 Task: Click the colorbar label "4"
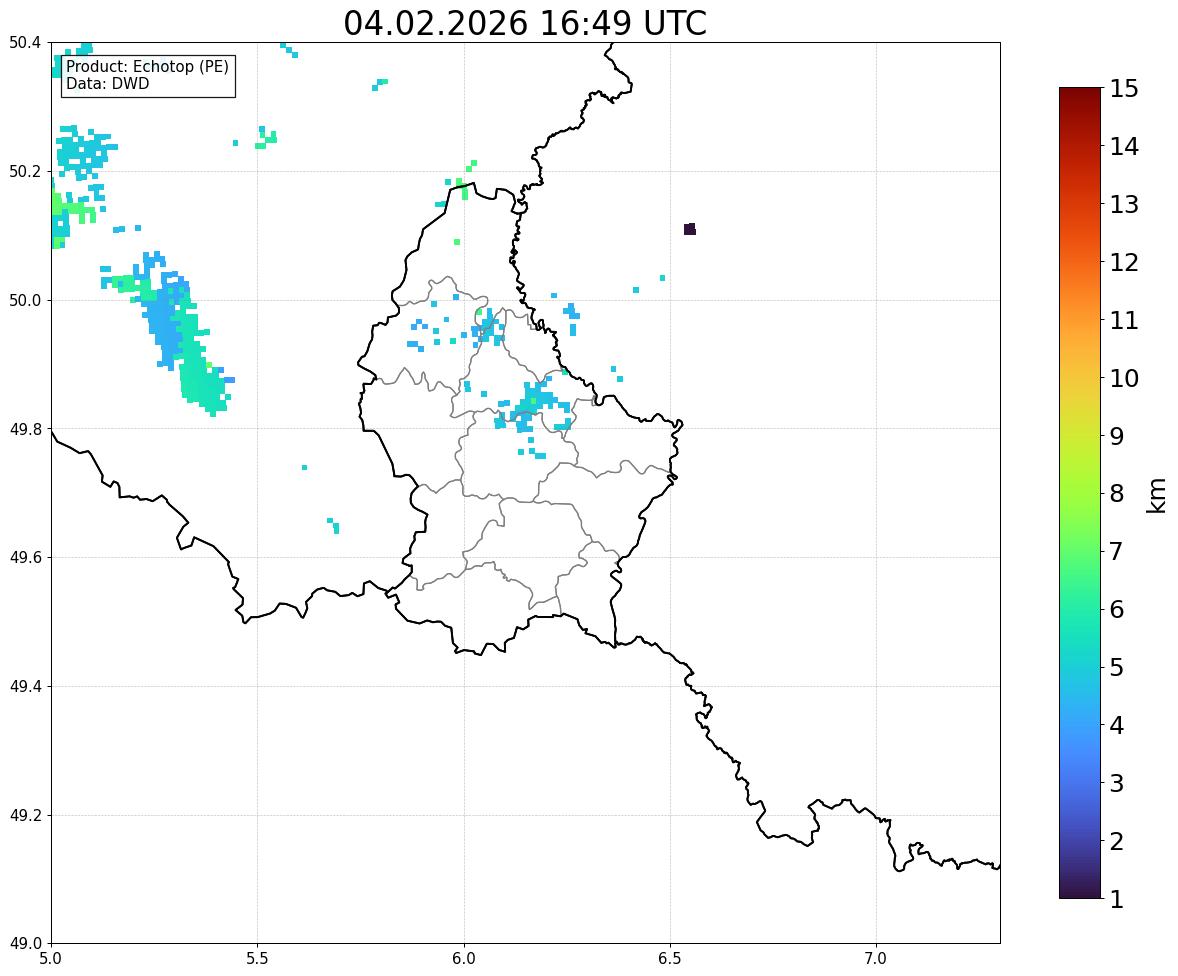(1116, 725)
